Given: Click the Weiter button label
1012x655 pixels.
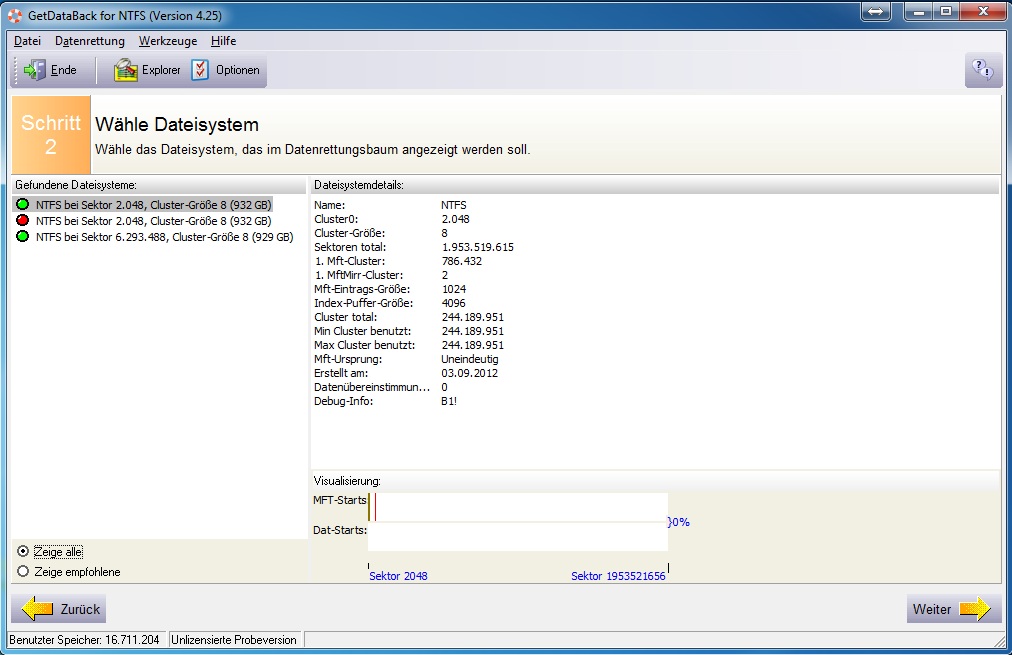Looking at the screenshot, I should [x=931, y=609].
